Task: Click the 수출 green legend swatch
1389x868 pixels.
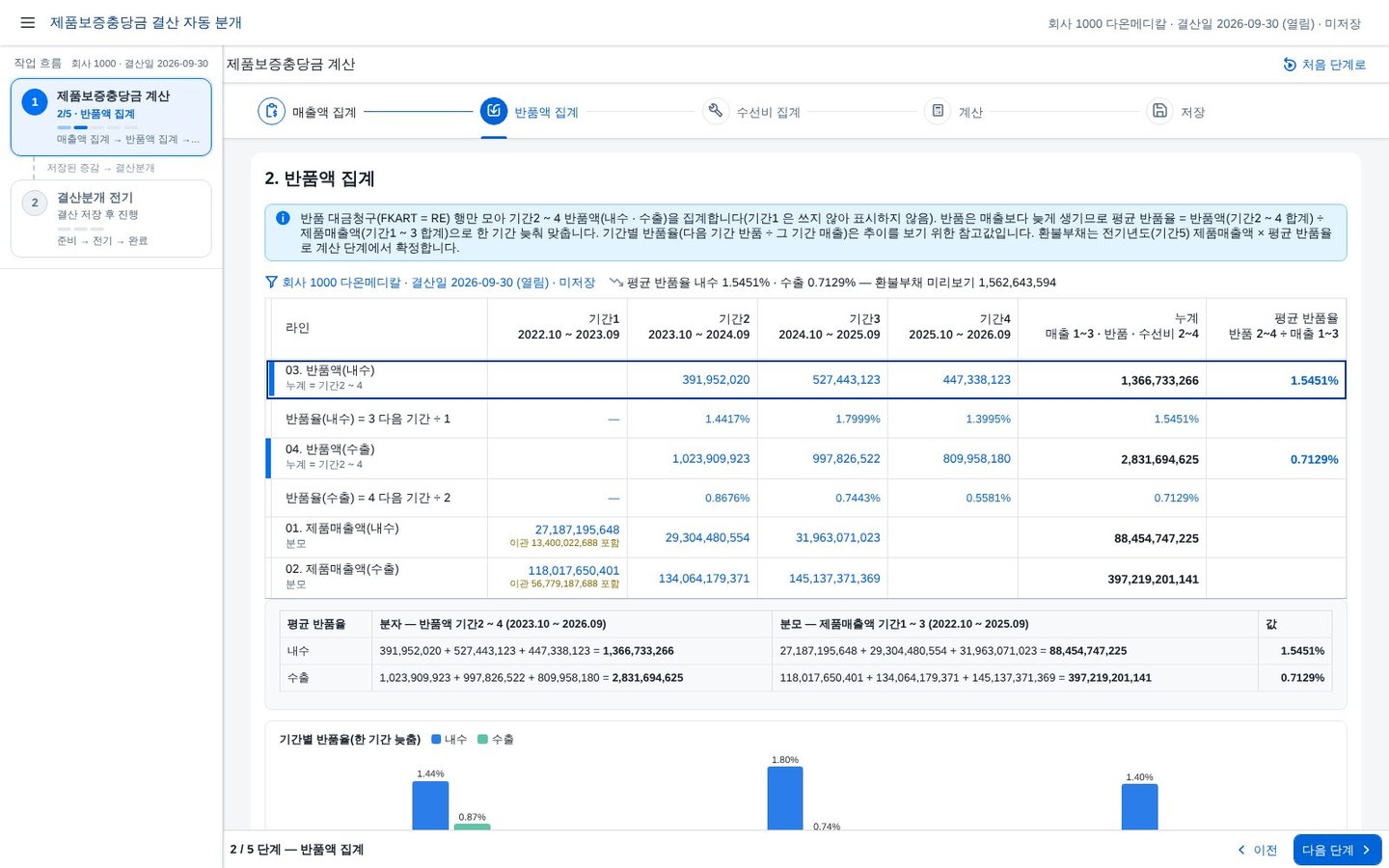Action: tap(482, 740)
